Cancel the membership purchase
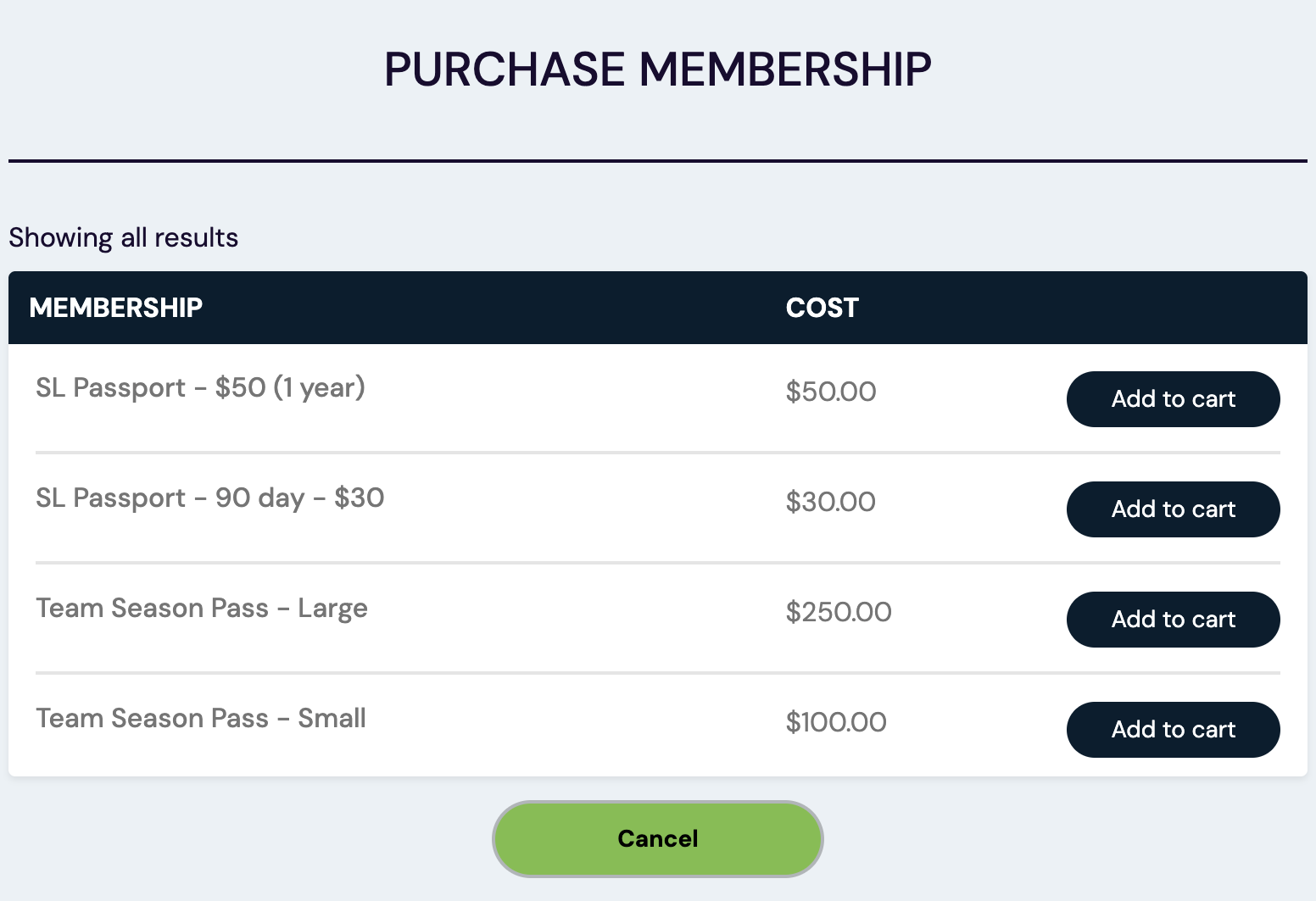This screenshot has width=1316, height=901. point(657,838)
